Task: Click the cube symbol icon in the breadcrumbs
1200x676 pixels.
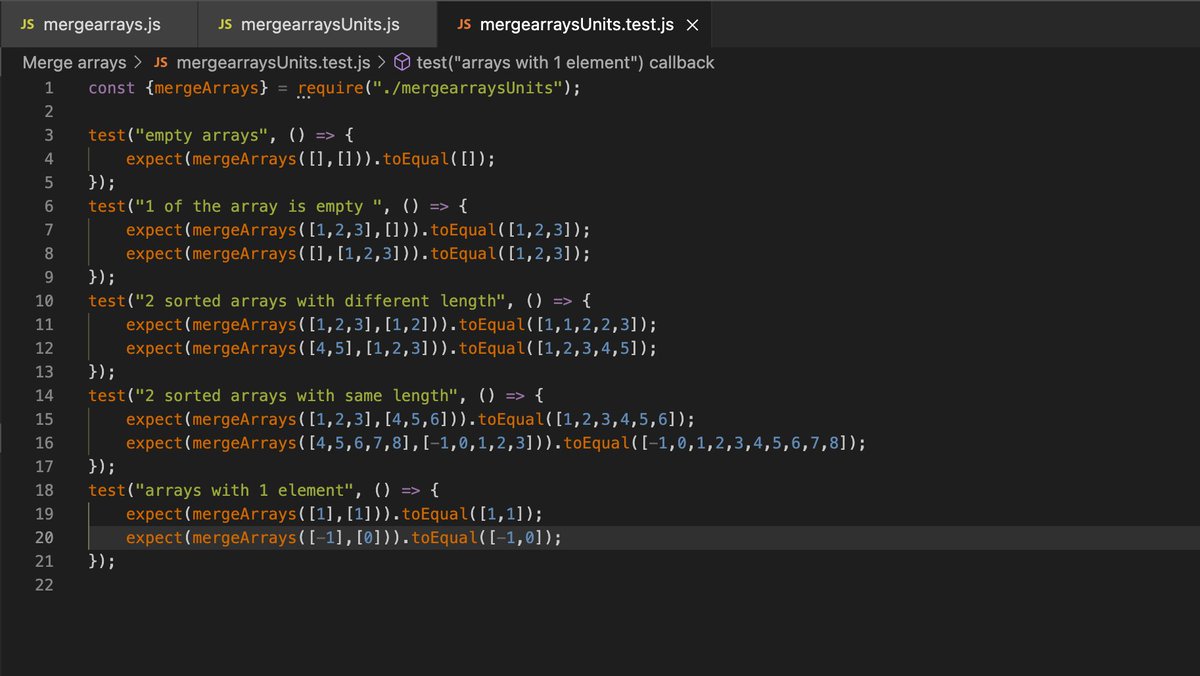Action: [x=402, y=62]
